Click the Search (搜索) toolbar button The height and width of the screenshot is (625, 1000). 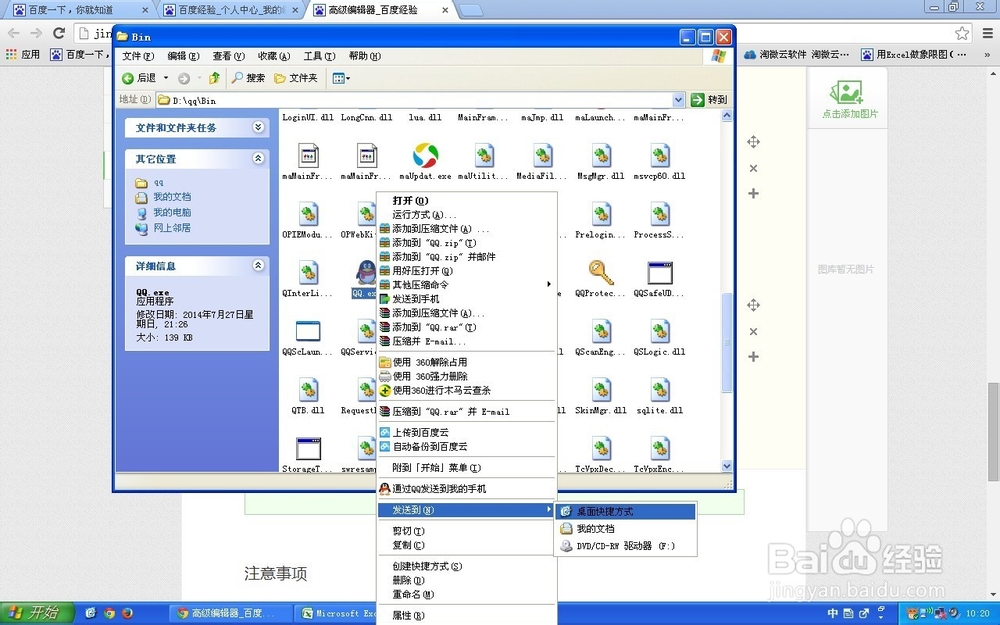[x=248, y=78]
